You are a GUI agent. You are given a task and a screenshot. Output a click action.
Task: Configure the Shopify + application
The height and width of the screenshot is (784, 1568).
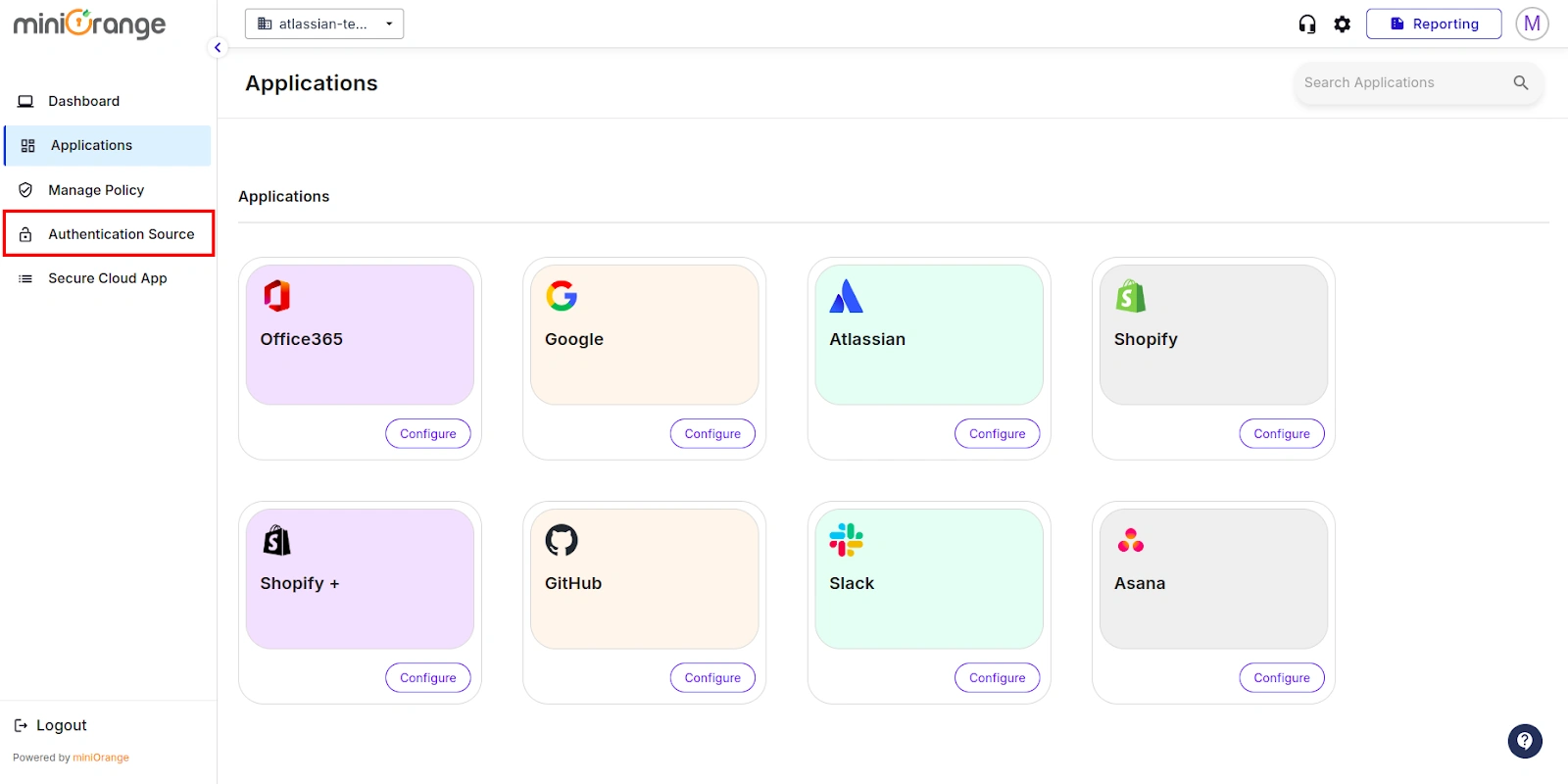point(428,677)
